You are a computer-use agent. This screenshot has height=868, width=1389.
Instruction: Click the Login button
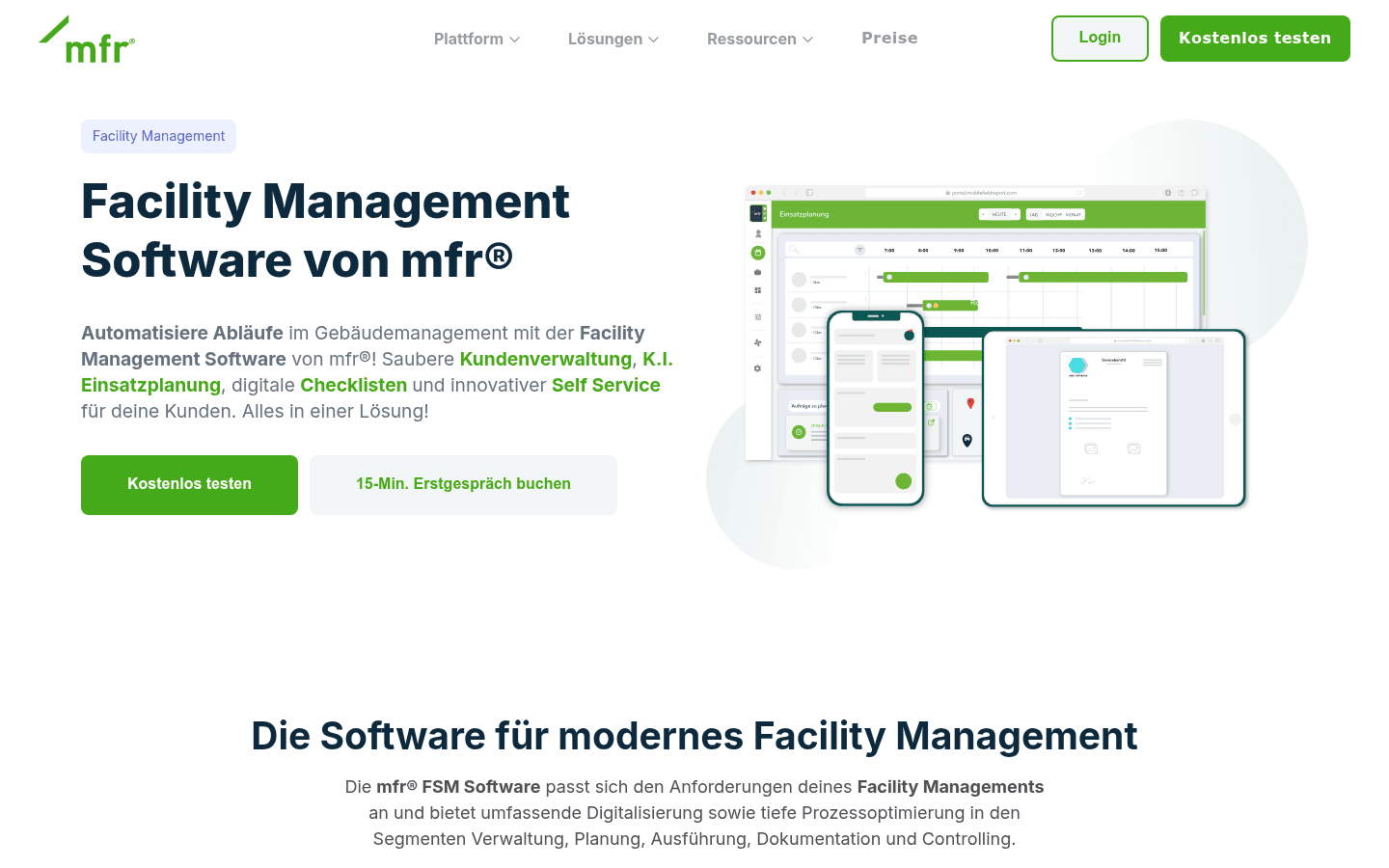pyautogui.click(x=1100, y=39)
